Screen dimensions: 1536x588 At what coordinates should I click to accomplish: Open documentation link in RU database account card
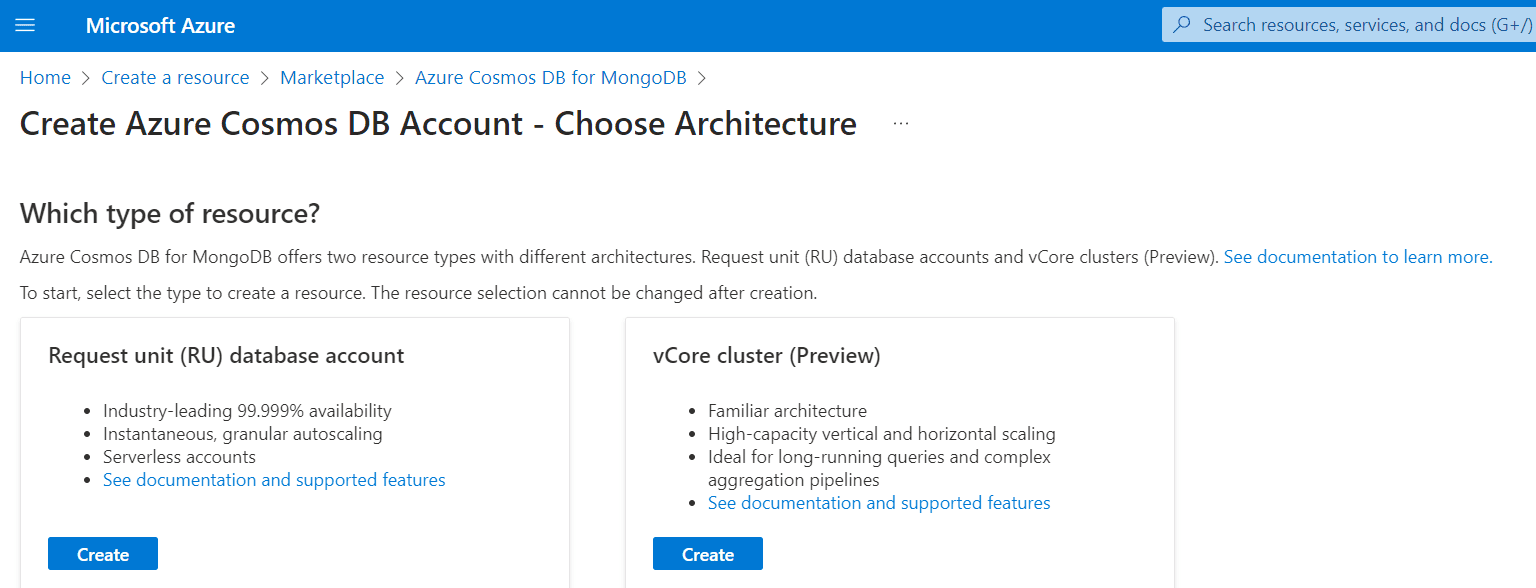click(274, 480)
